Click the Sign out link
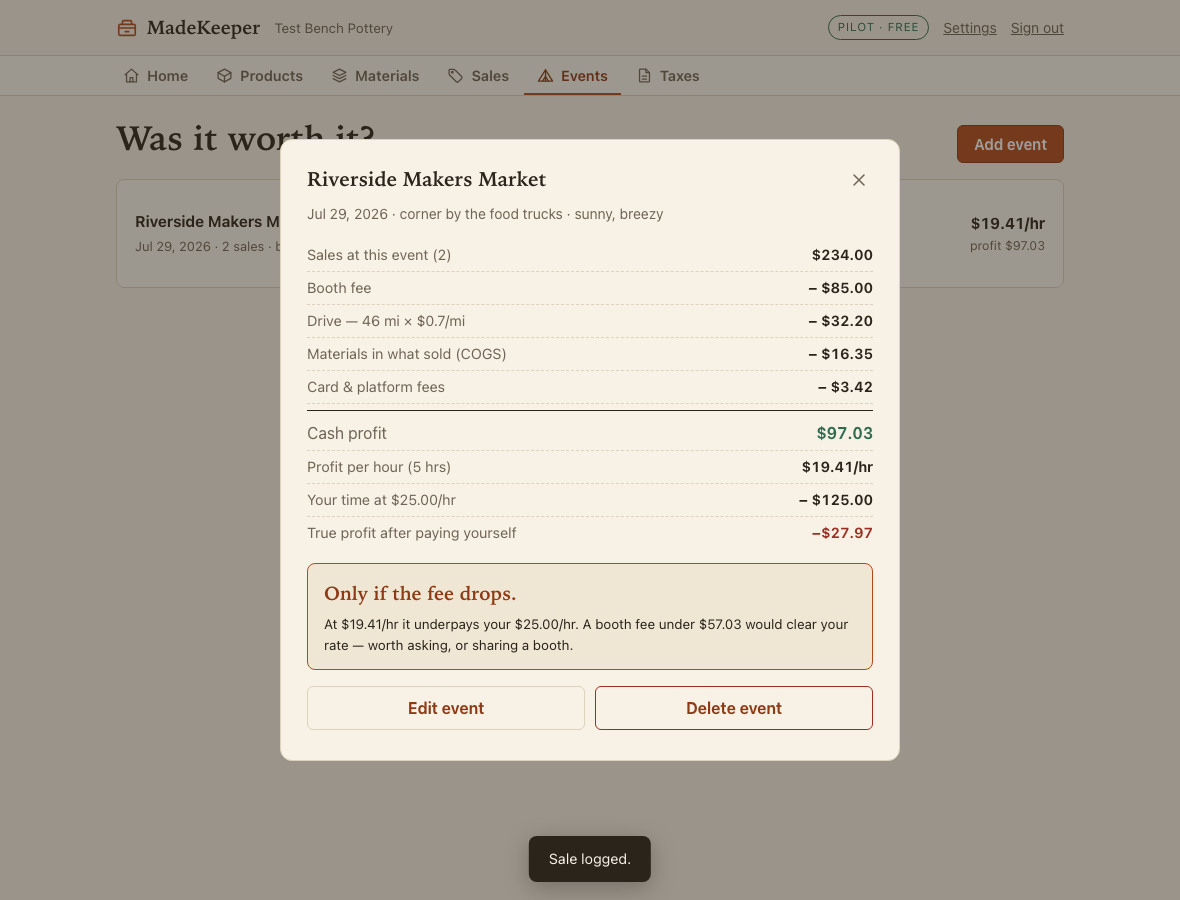The height and width of the screenshot is (900, 1180). tap(1037, 28)
